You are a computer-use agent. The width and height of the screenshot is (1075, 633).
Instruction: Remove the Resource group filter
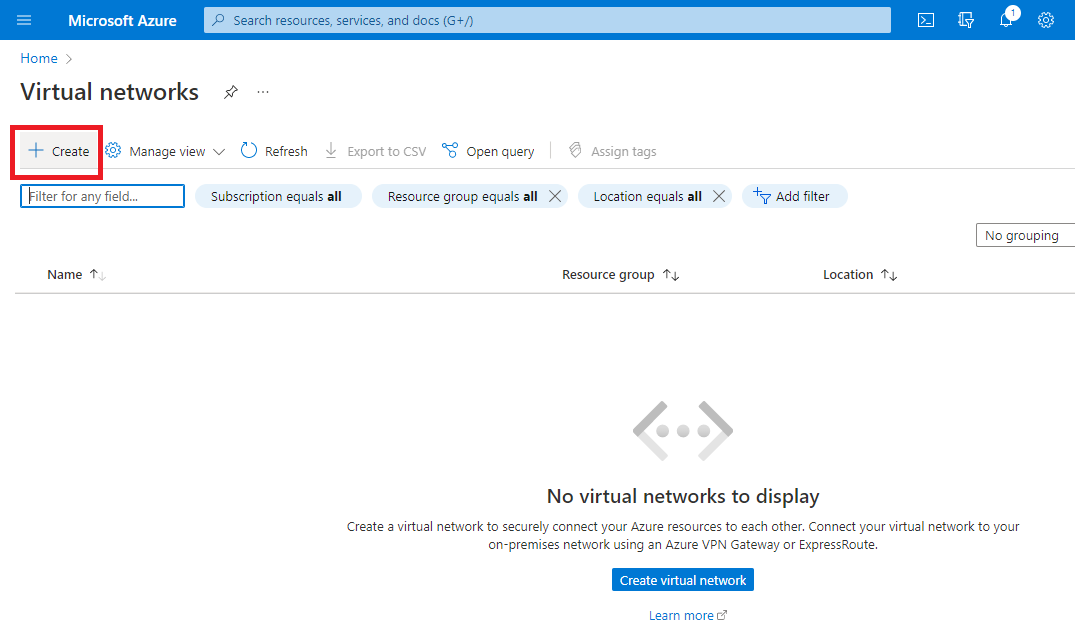[x=555, y=196]
